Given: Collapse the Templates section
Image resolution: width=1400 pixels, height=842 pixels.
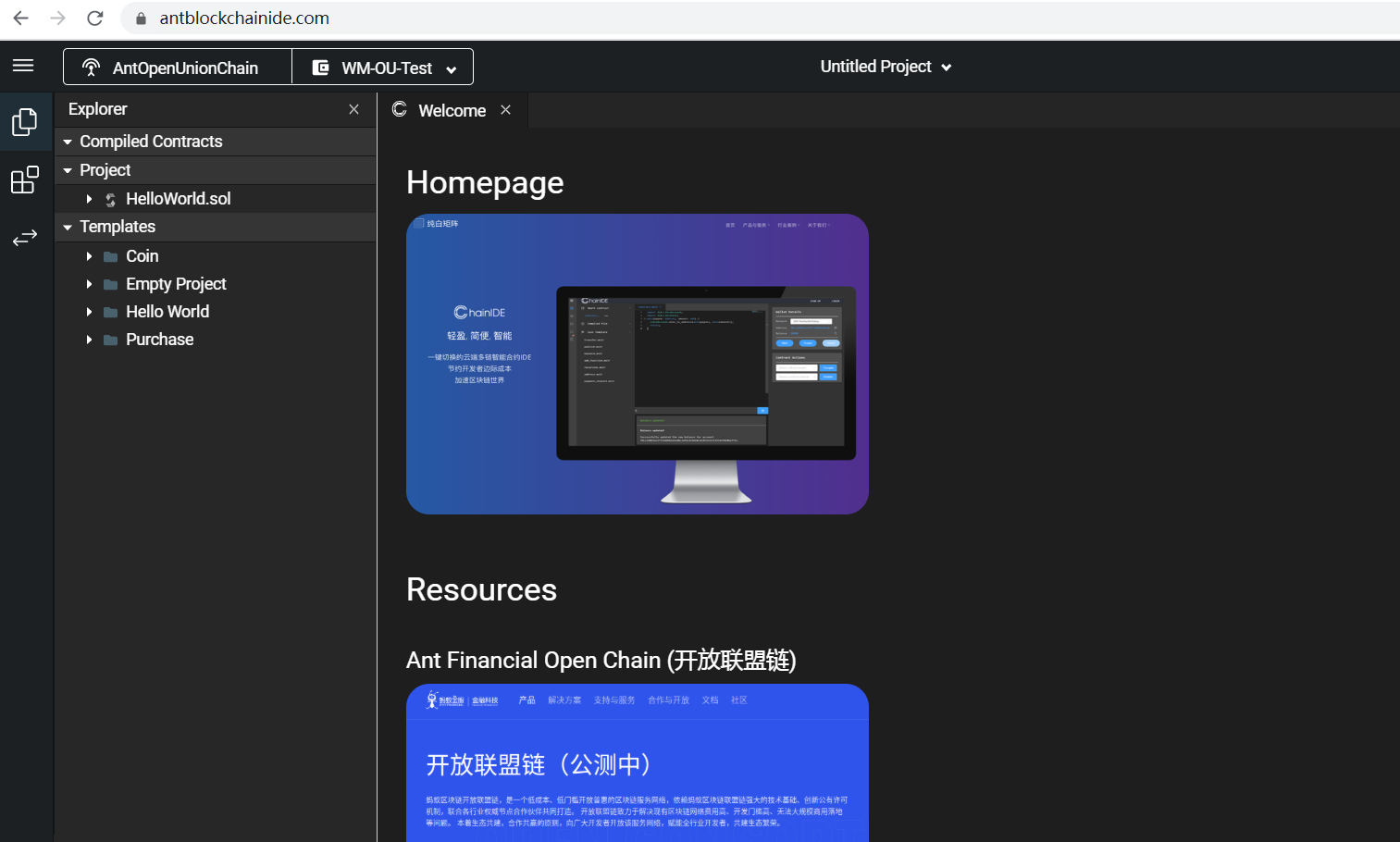Looking at the screenshot, I should tap(68, 227).
